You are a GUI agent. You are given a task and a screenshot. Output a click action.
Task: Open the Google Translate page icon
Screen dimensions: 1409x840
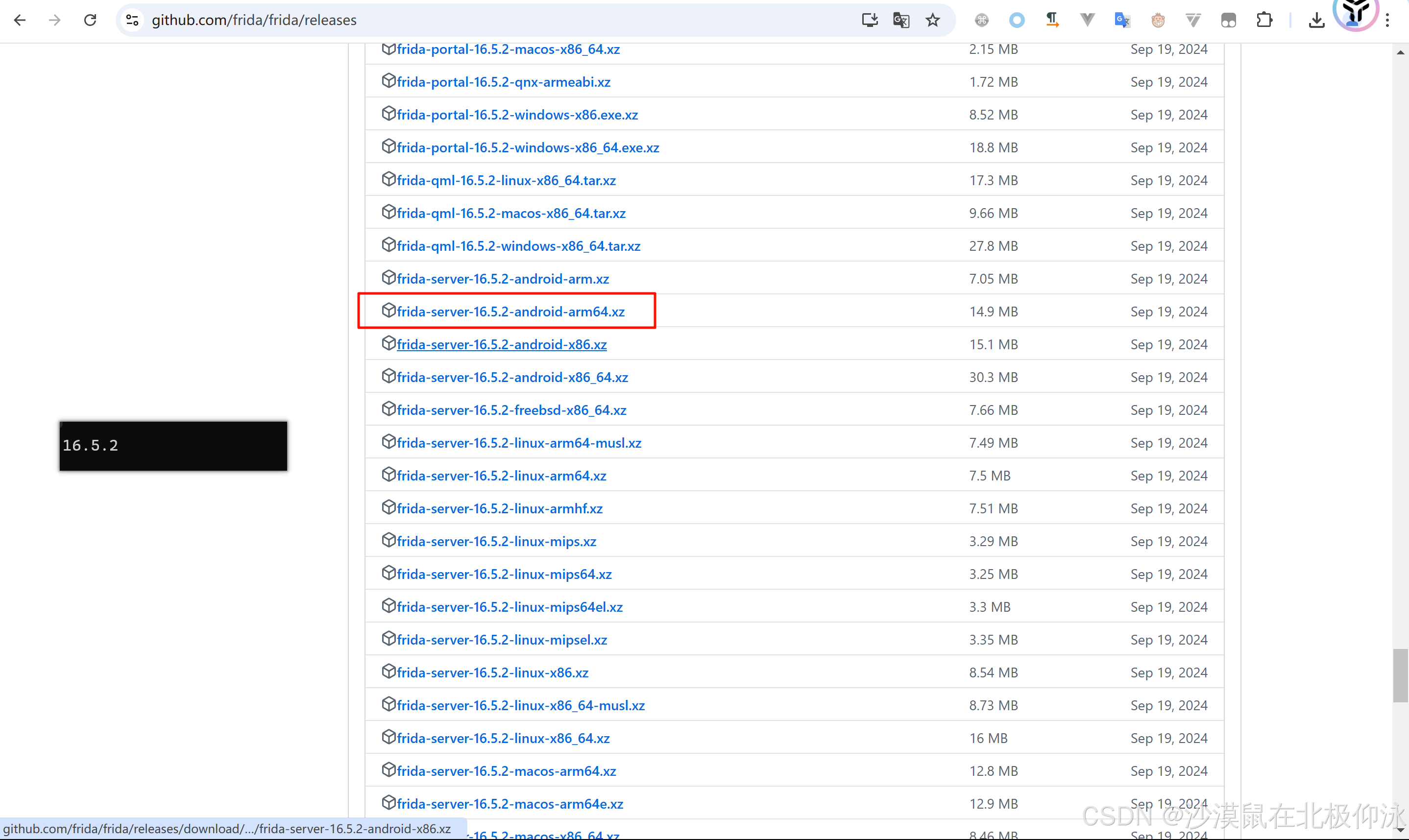(x=900, y=21)
